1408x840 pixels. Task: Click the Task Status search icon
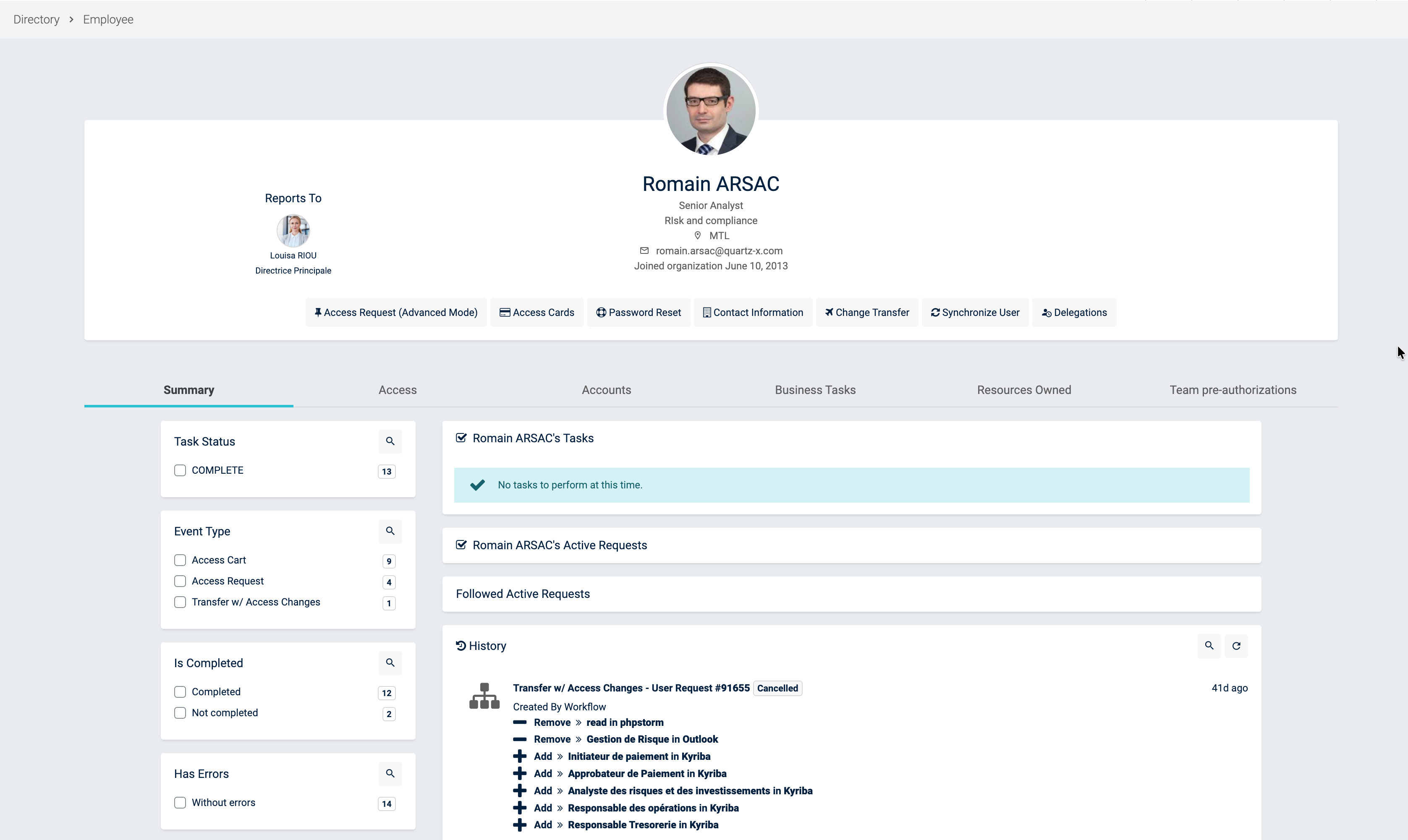coord(390,441)
